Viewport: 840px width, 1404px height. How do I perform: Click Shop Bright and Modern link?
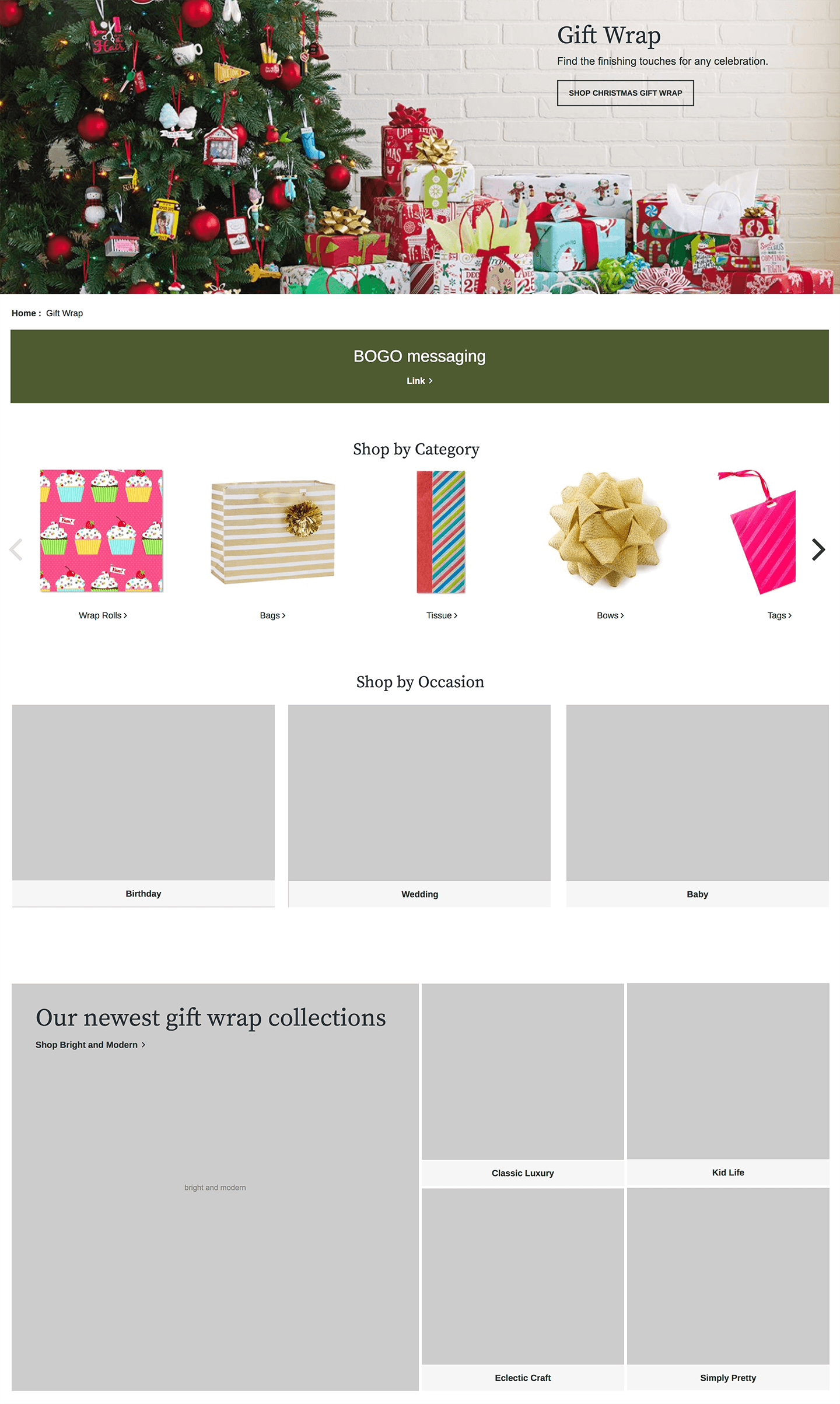click(90, 1045)
